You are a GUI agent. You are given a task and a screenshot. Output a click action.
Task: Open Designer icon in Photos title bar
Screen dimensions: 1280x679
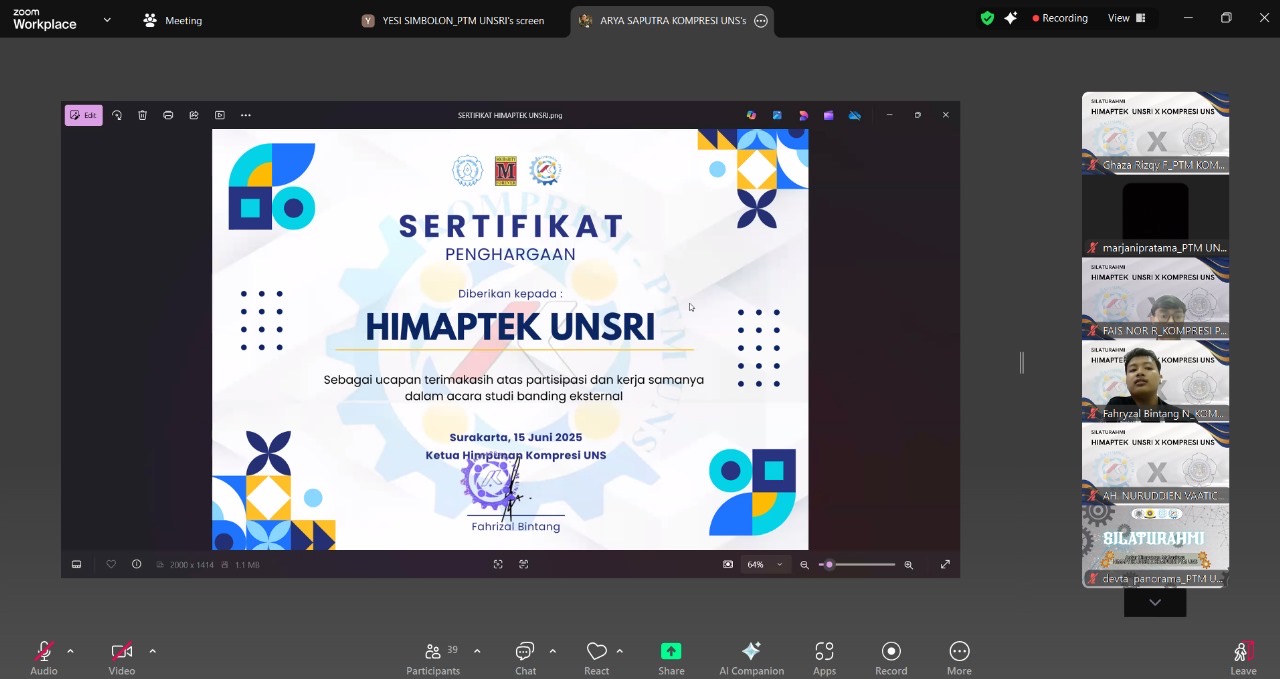point(777,115)
